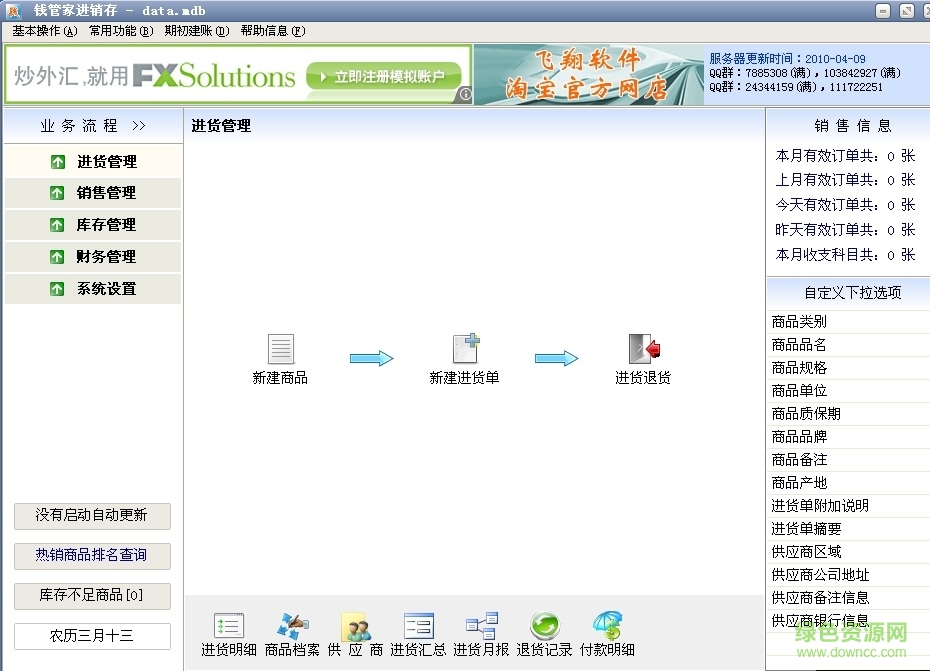The image size is (930, 671).
Task: 打开"商品档案"图标
Action: pyautogui.click(x=291, y=628)
